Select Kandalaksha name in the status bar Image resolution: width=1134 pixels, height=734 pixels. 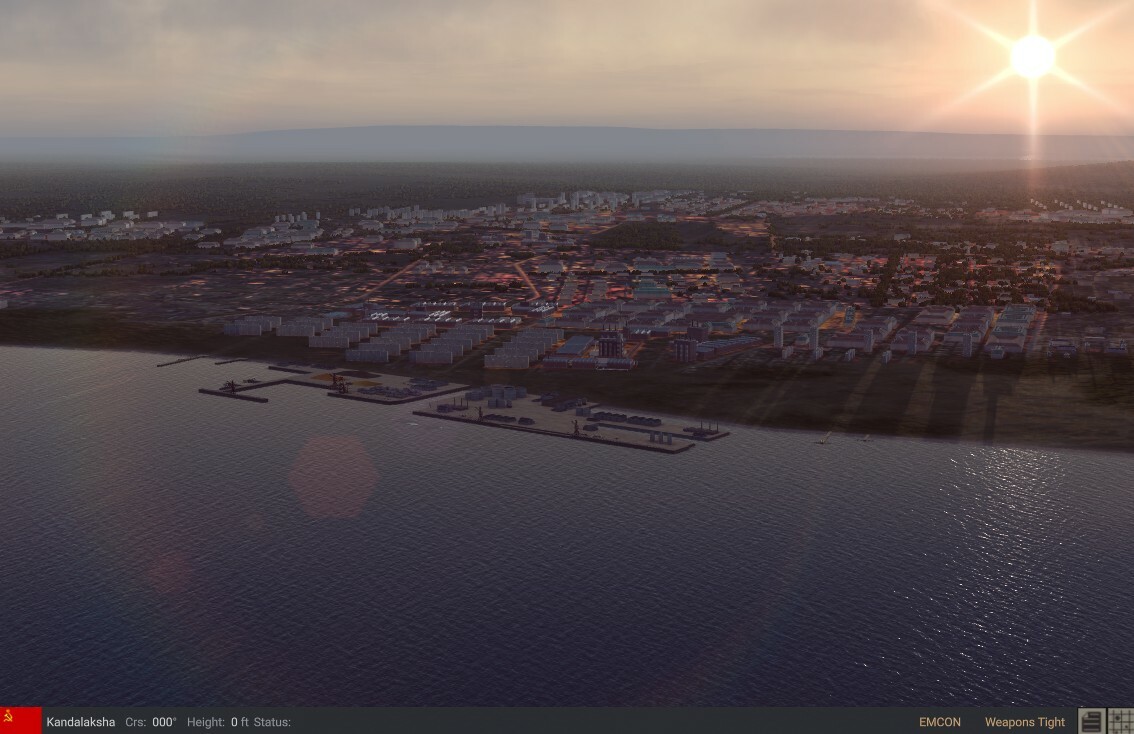tap(82, 721)
